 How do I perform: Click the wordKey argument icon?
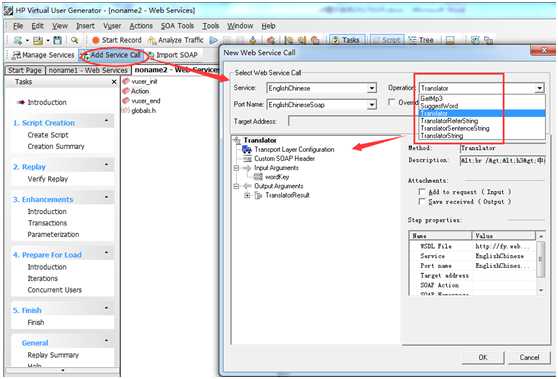pyautogui.click(x=258, y=177)
